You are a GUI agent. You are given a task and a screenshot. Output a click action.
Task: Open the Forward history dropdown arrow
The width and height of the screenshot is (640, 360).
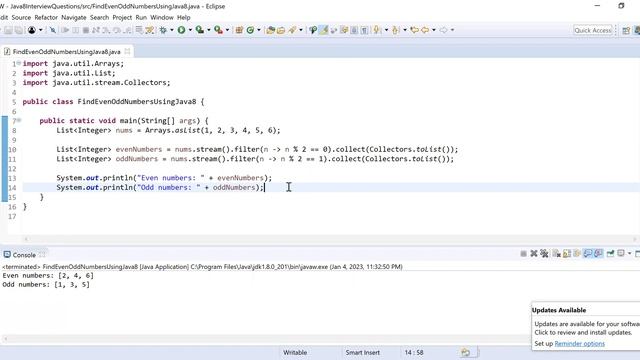click(x=452, y=30)
